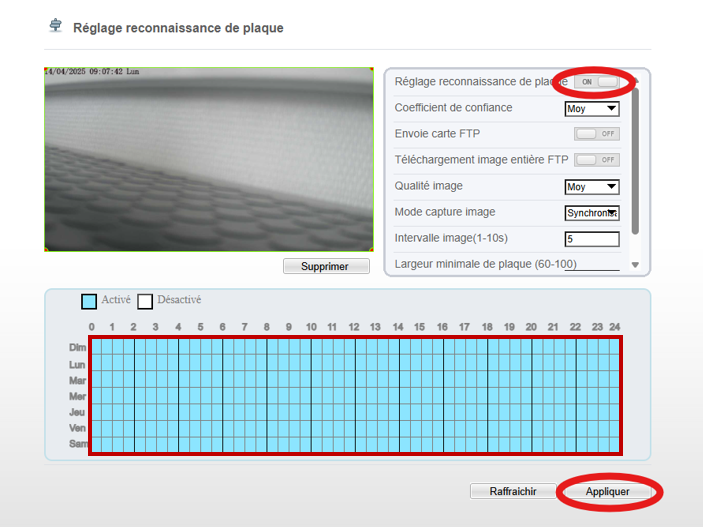Screen dimensions: 703x527
Task: Click the 'Envoie carte FTP' label
Action: 437,134
